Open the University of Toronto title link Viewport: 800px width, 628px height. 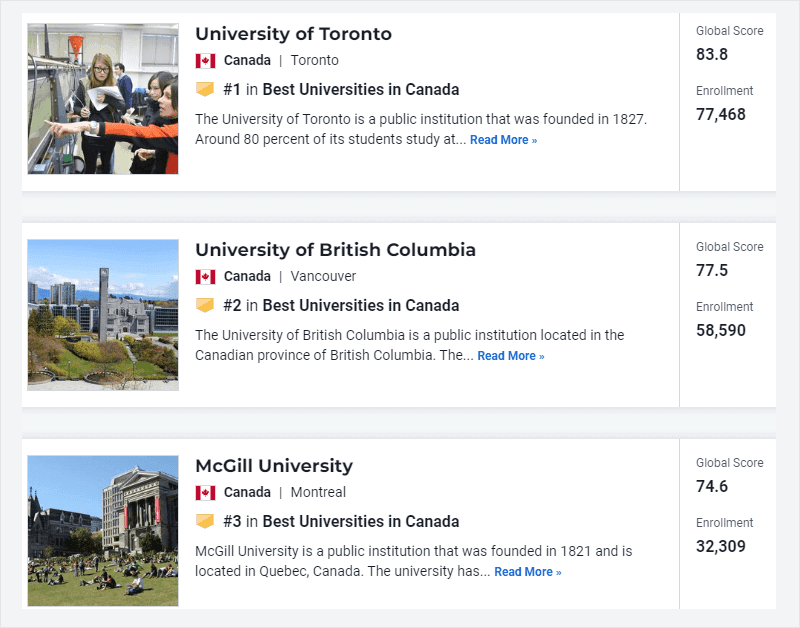click(x=293, y=34)
